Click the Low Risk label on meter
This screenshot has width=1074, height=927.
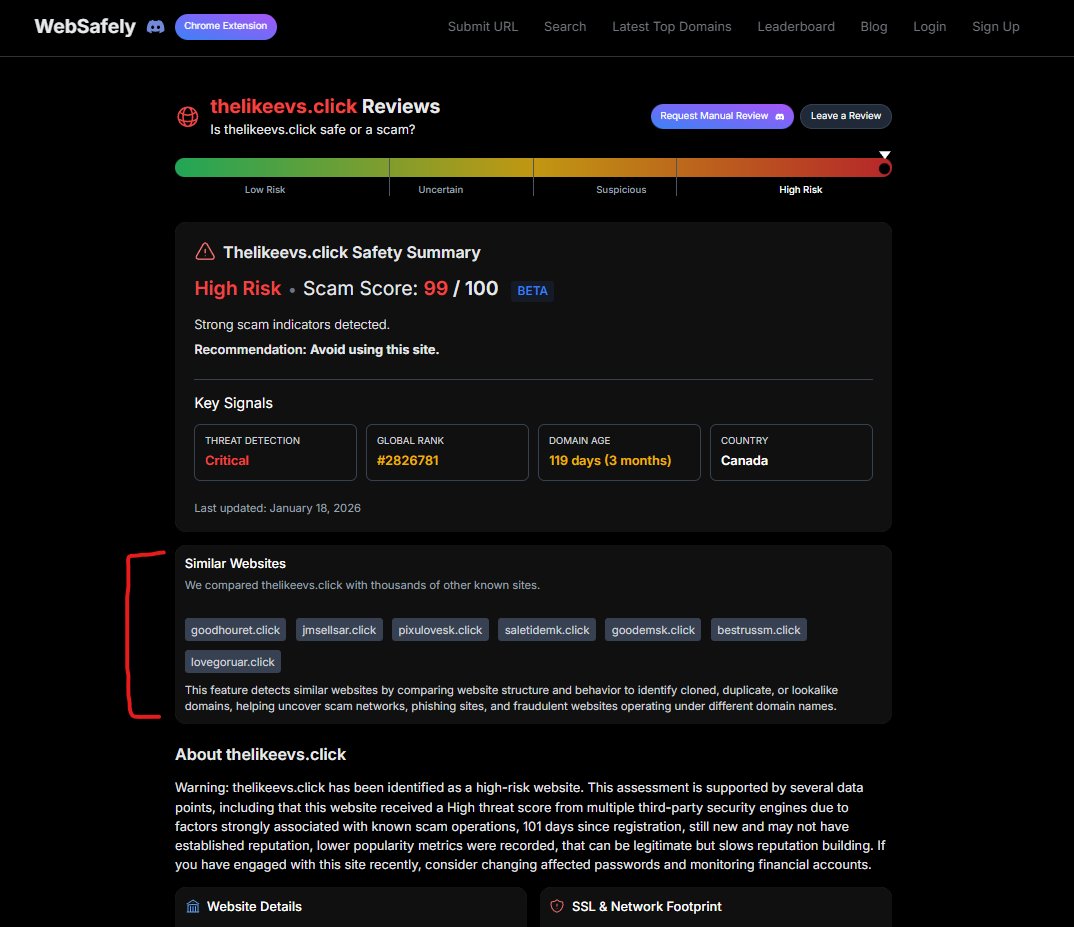[265, 190]
